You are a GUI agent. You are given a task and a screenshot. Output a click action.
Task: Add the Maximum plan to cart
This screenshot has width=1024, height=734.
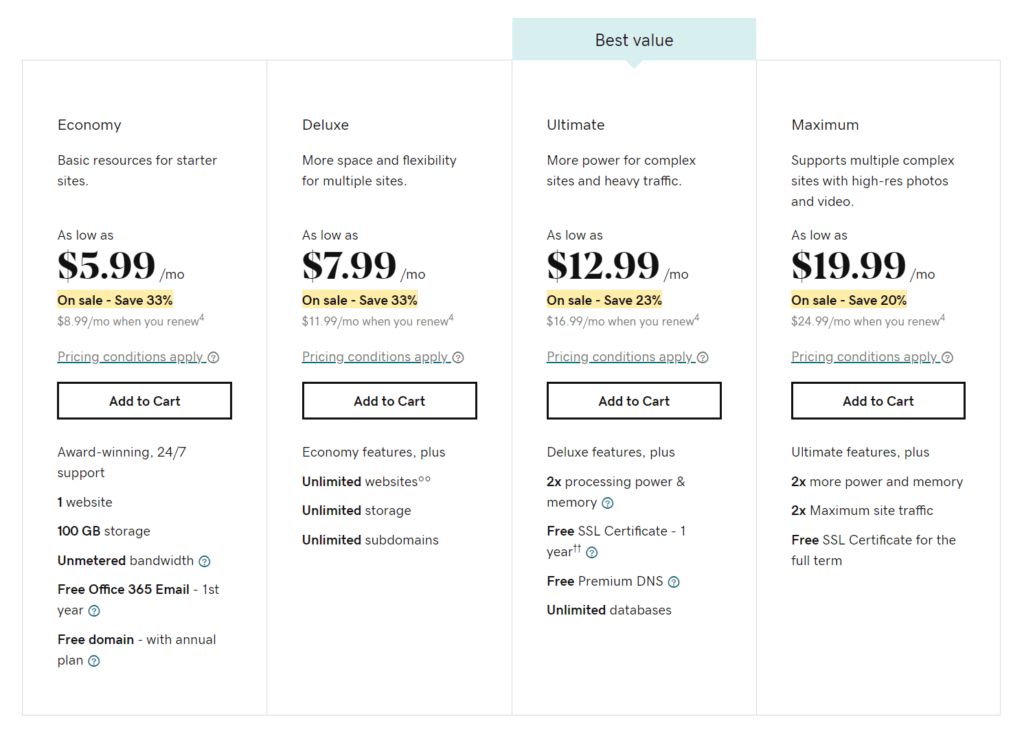point(878,401)
